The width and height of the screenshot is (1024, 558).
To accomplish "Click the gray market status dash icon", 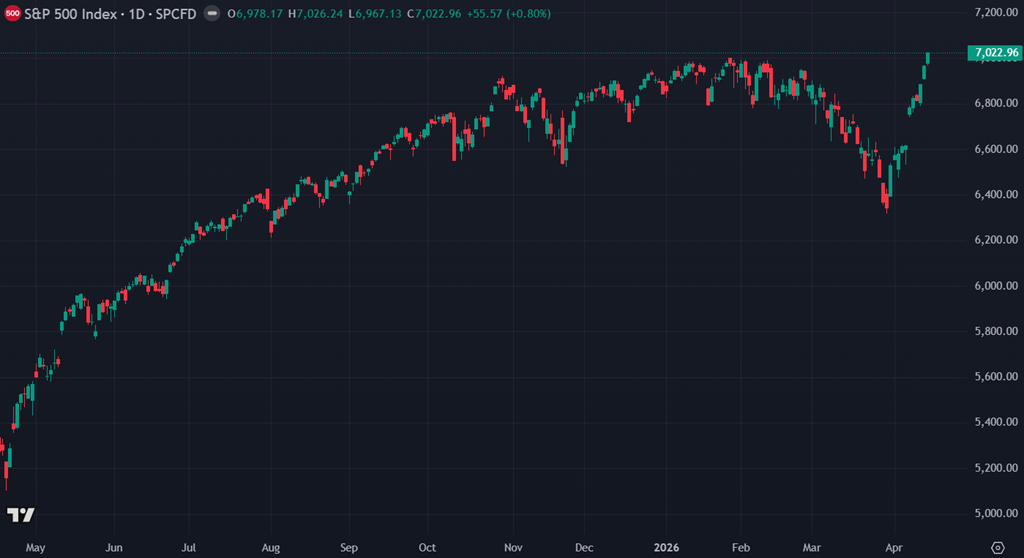I will tap(211, 14).
